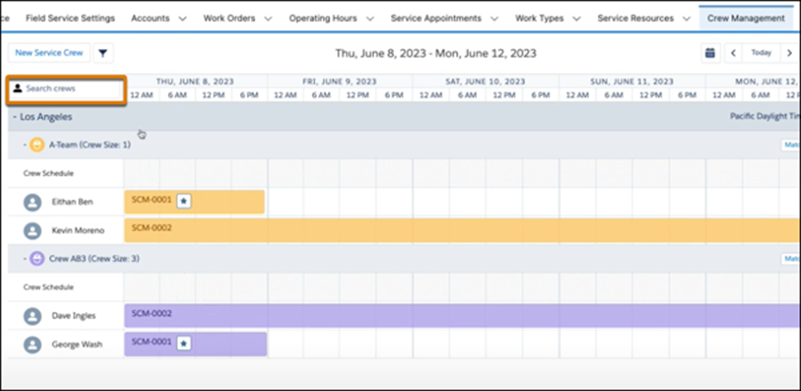801x391 pixels.
Task: Click SUN, JUNE 11, 2023 column header
Action: [x=632, y=81]
